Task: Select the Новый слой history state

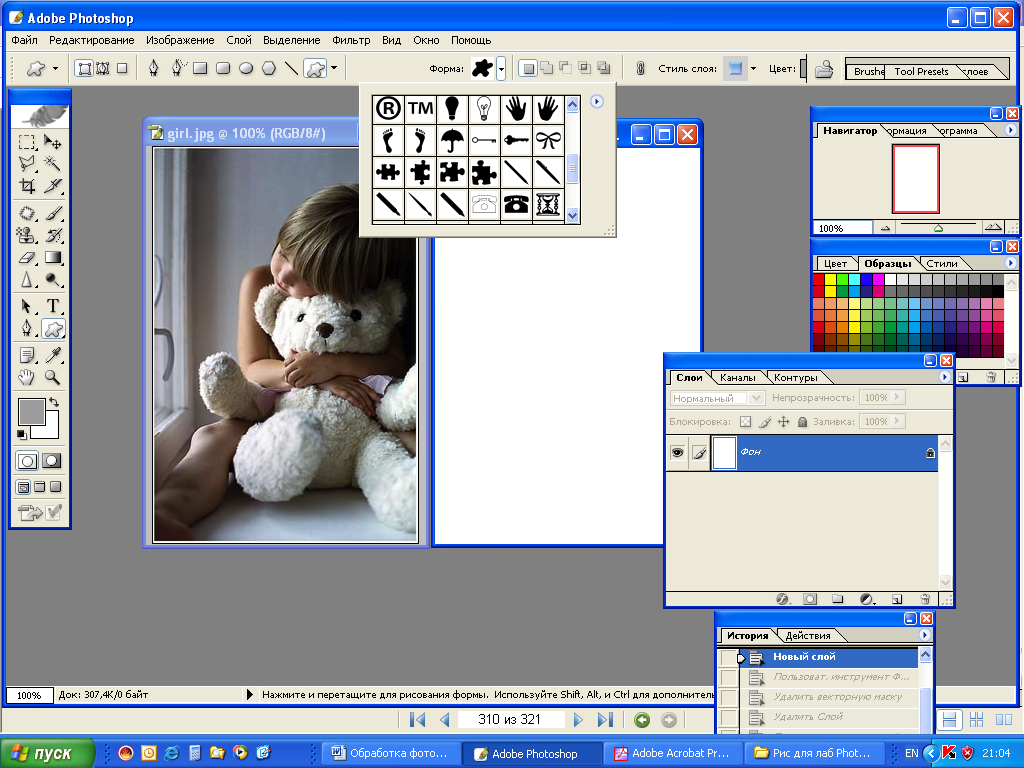Action: pyautogui.click(x=829, y=657)
